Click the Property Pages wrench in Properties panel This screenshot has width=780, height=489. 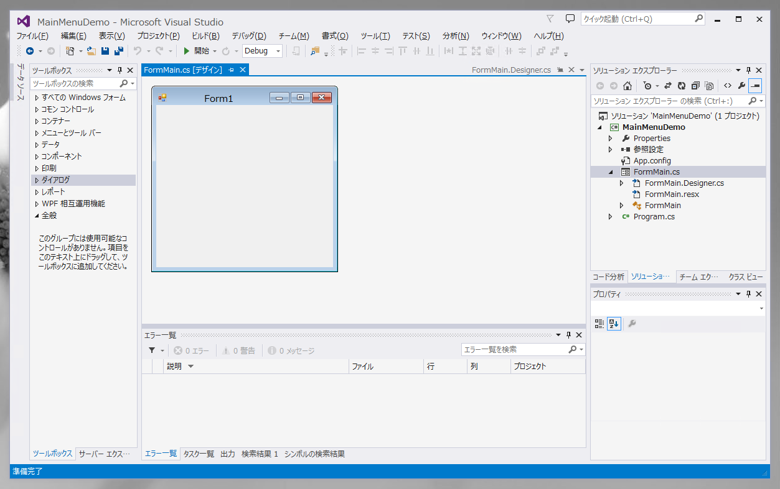pos(632,324)
